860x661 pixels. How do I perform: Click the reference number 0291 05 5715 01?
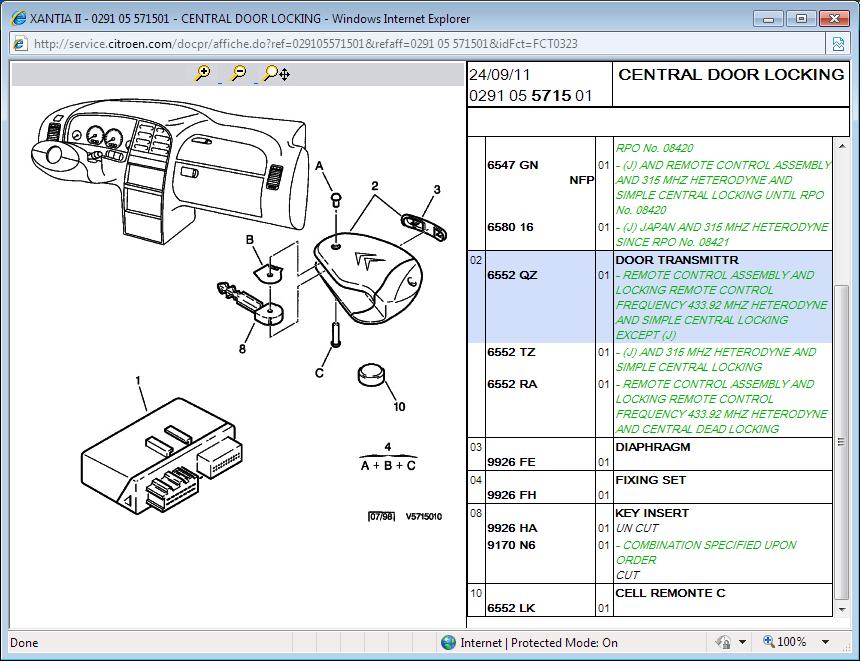pos(530,95)
